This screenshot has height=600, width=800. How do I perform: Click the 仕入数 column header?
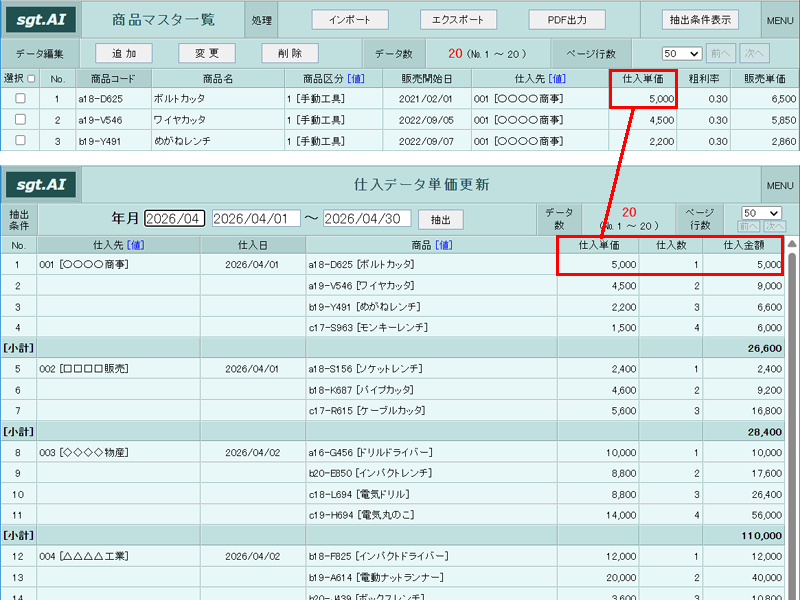(x=671, y=245)
